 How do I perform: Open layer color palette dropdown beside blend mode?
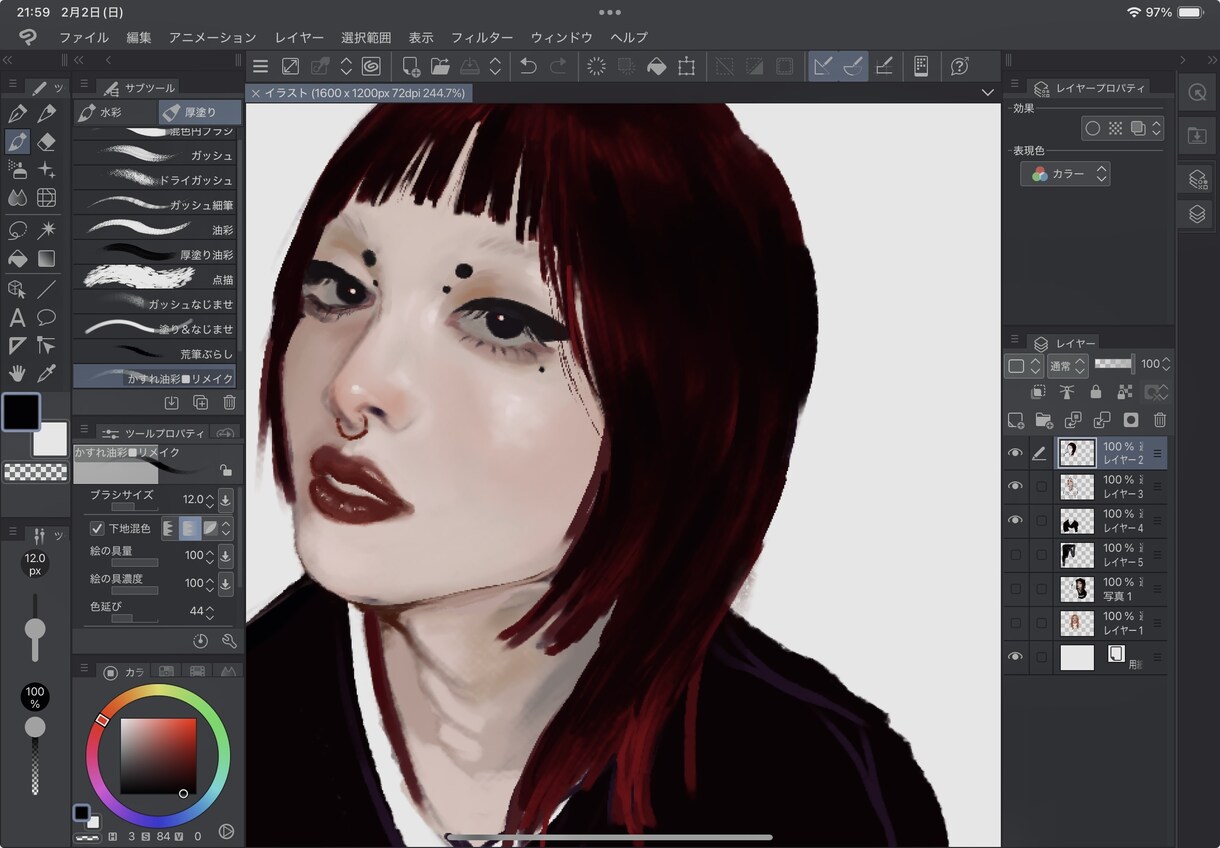point(1024,366)
